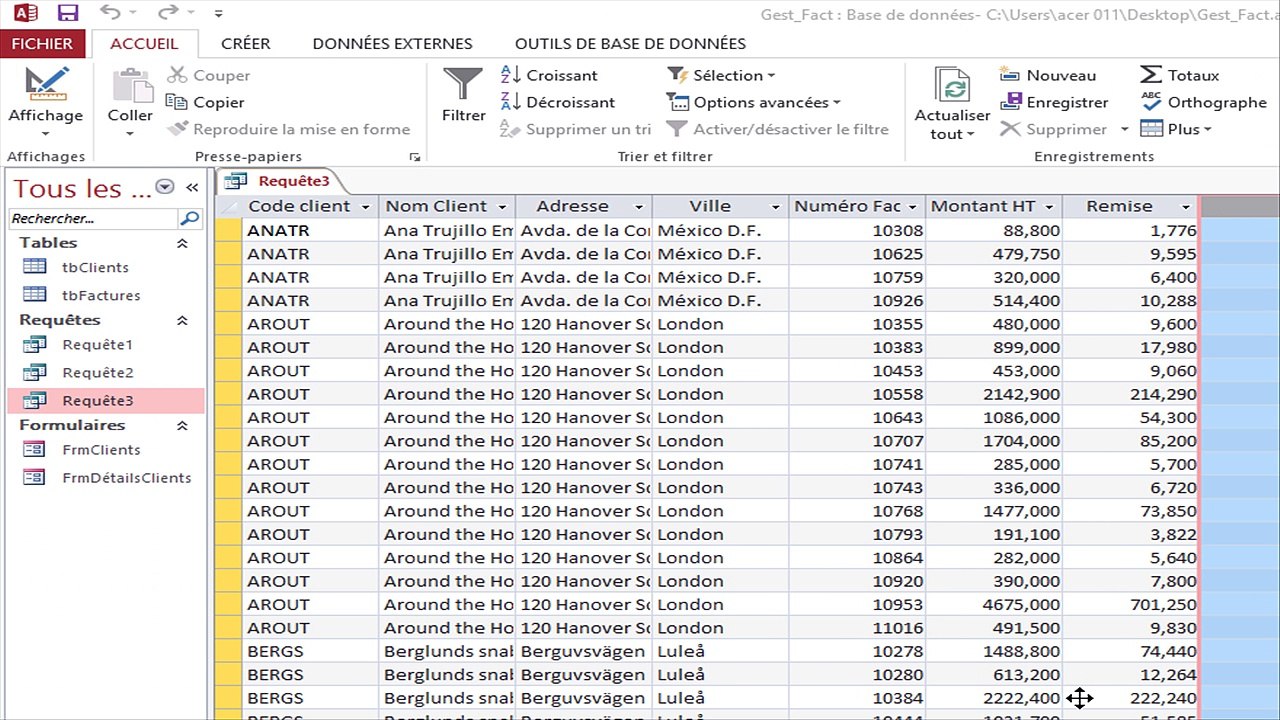Open Nom Client column dropdown arrow
The image size is (1280, 720).
(501, 207)
